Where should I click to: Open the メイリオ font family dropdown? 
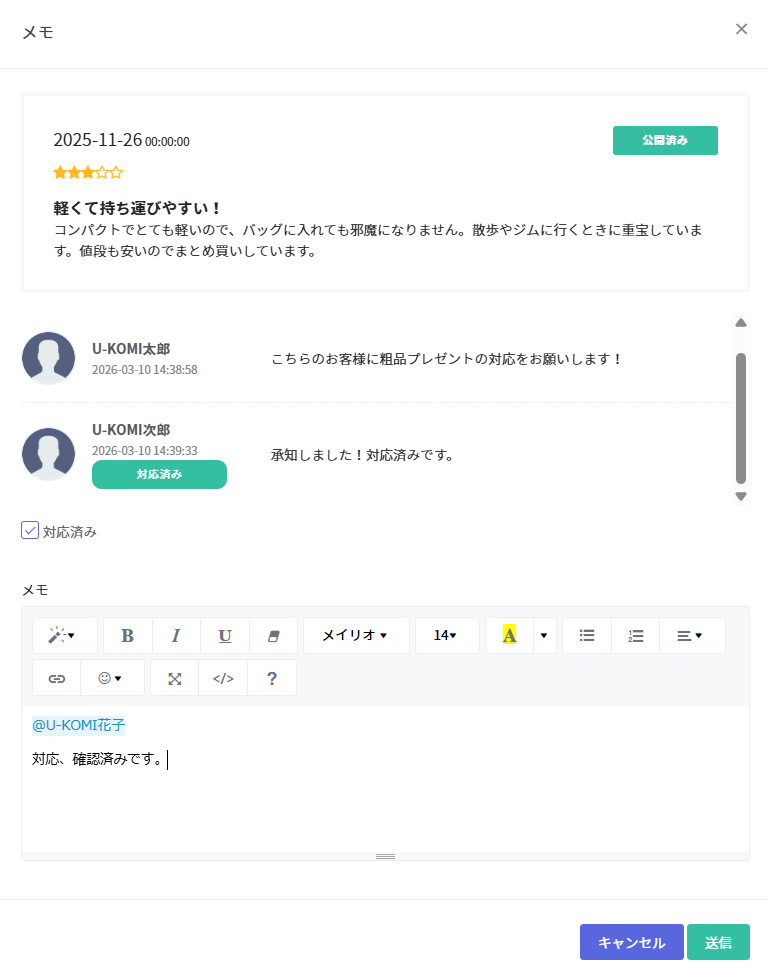pos(356,636)
